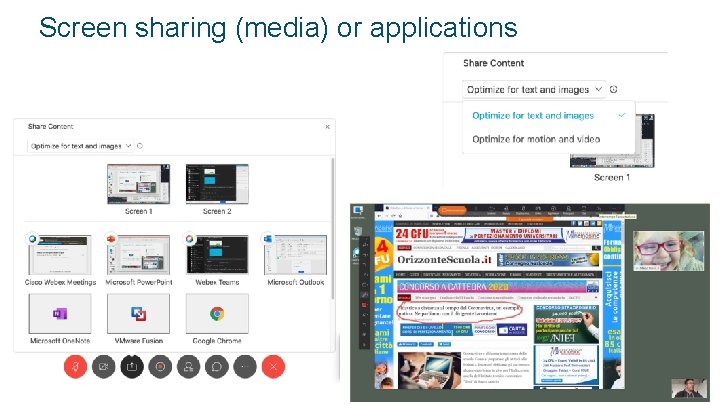Toggle the video camera button
Image resolution: width=720 pixels, height=405 pixels.
click(104, 366)
